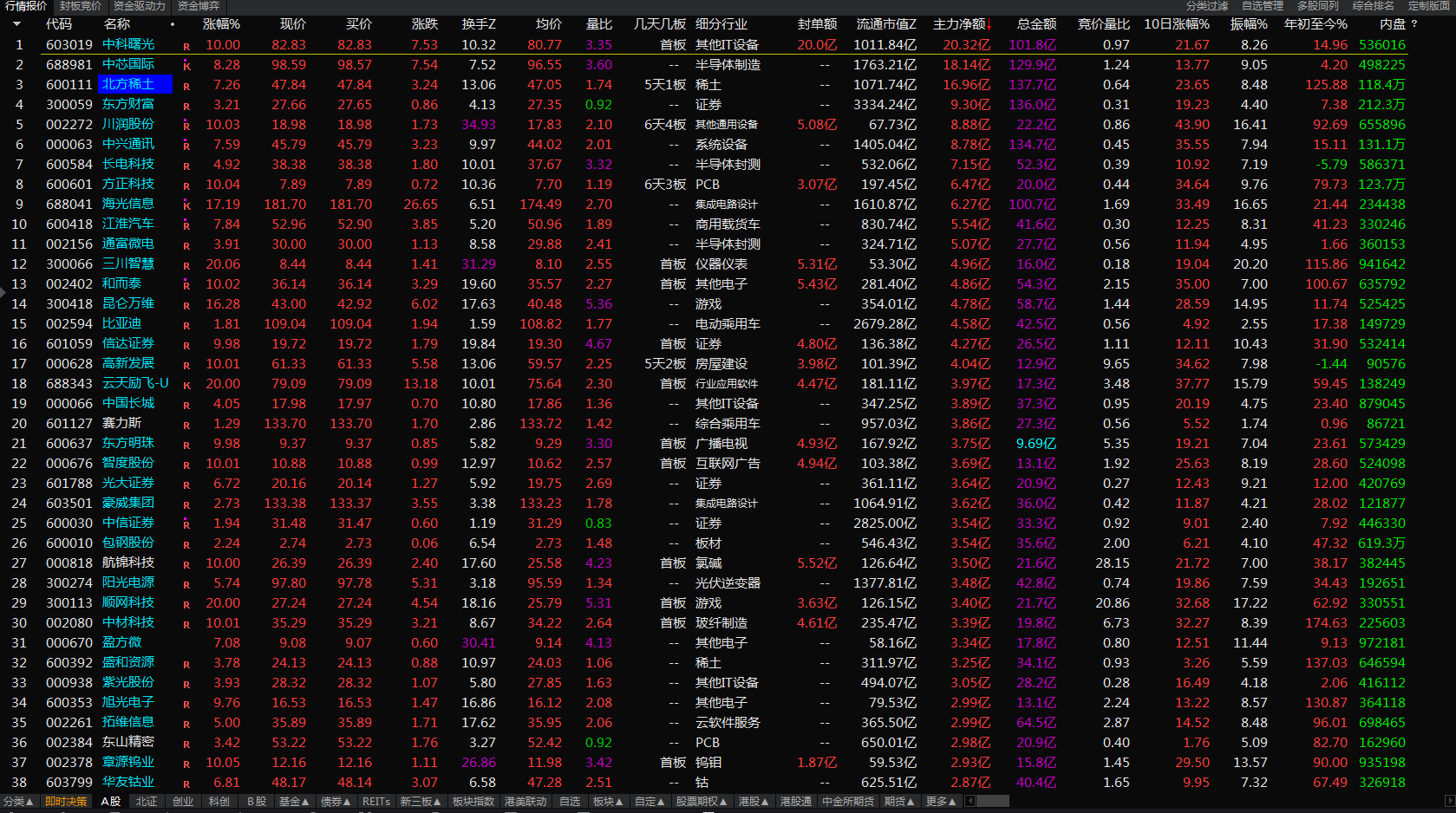
Task: Switch to the 封板竞价 tab
Action: pyautogui.click(x=81, y=6)
